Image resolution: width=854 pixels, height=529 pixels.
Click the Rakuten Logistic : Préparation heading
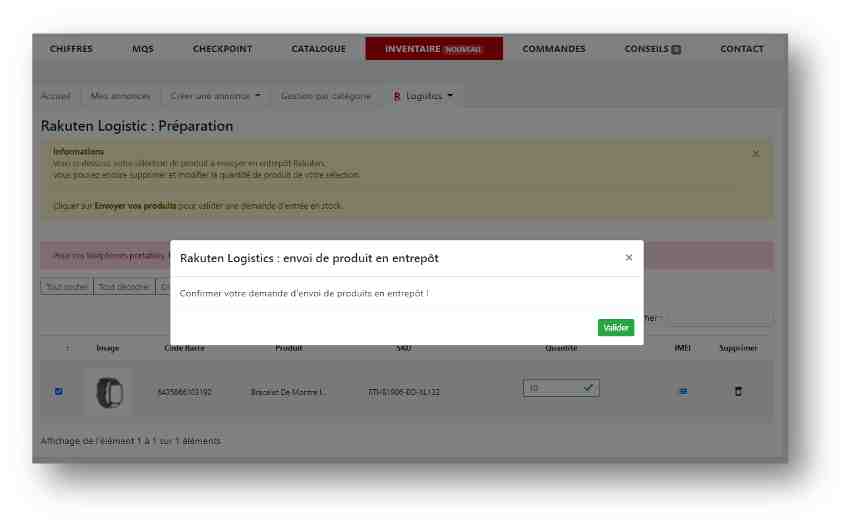(137, 126)
